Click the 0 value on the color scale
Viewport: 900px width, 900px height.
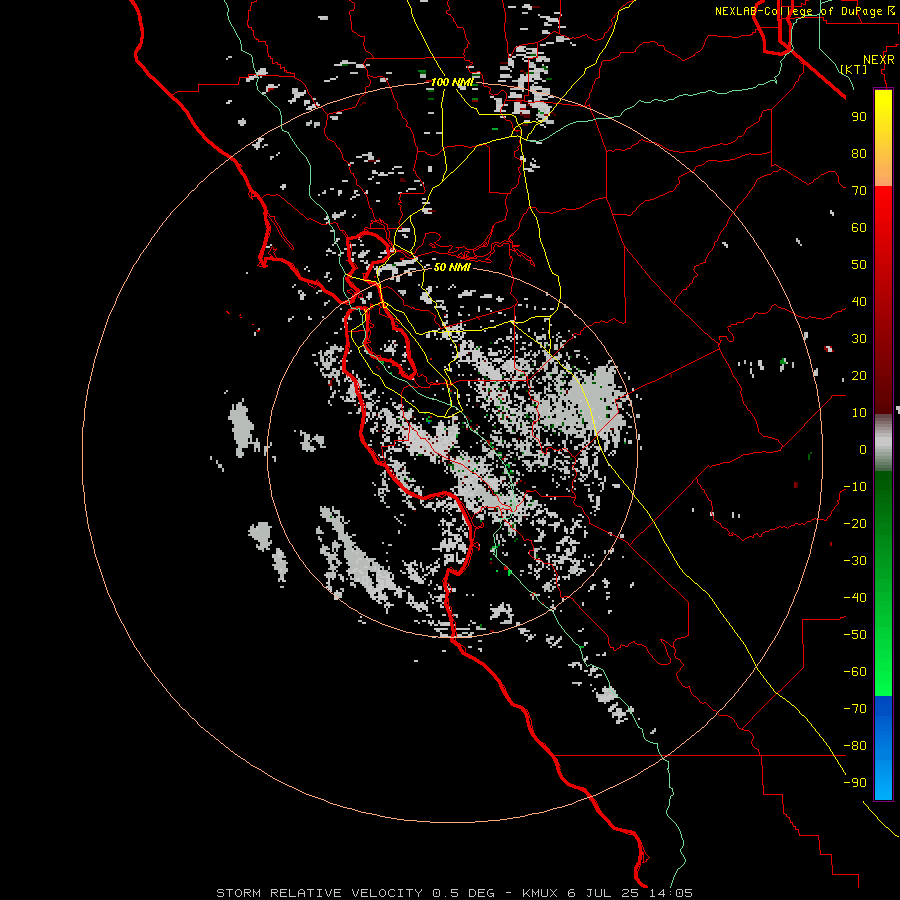[863, 450]
